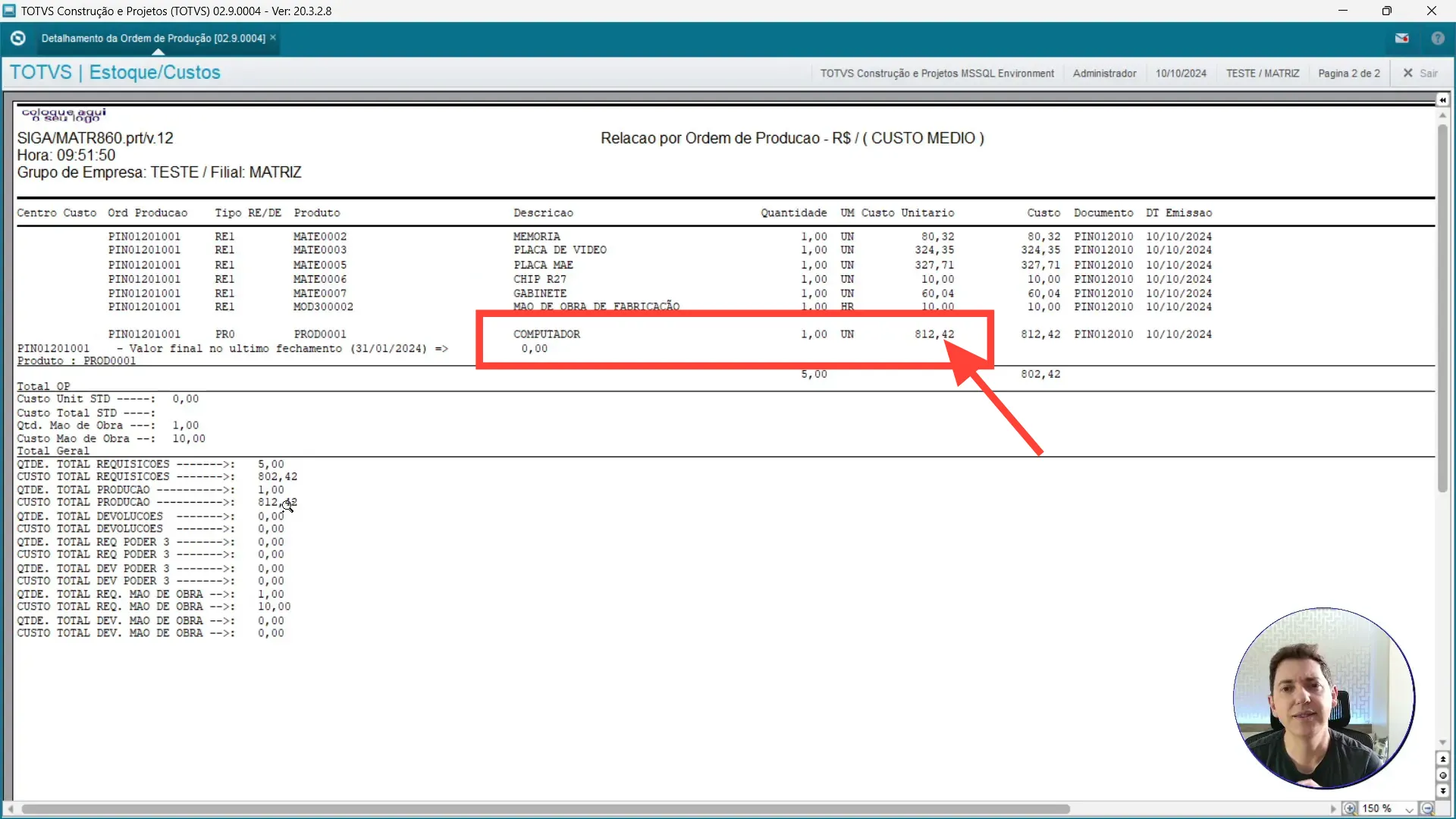Click the GABINETE description

[x=540, y=293]
